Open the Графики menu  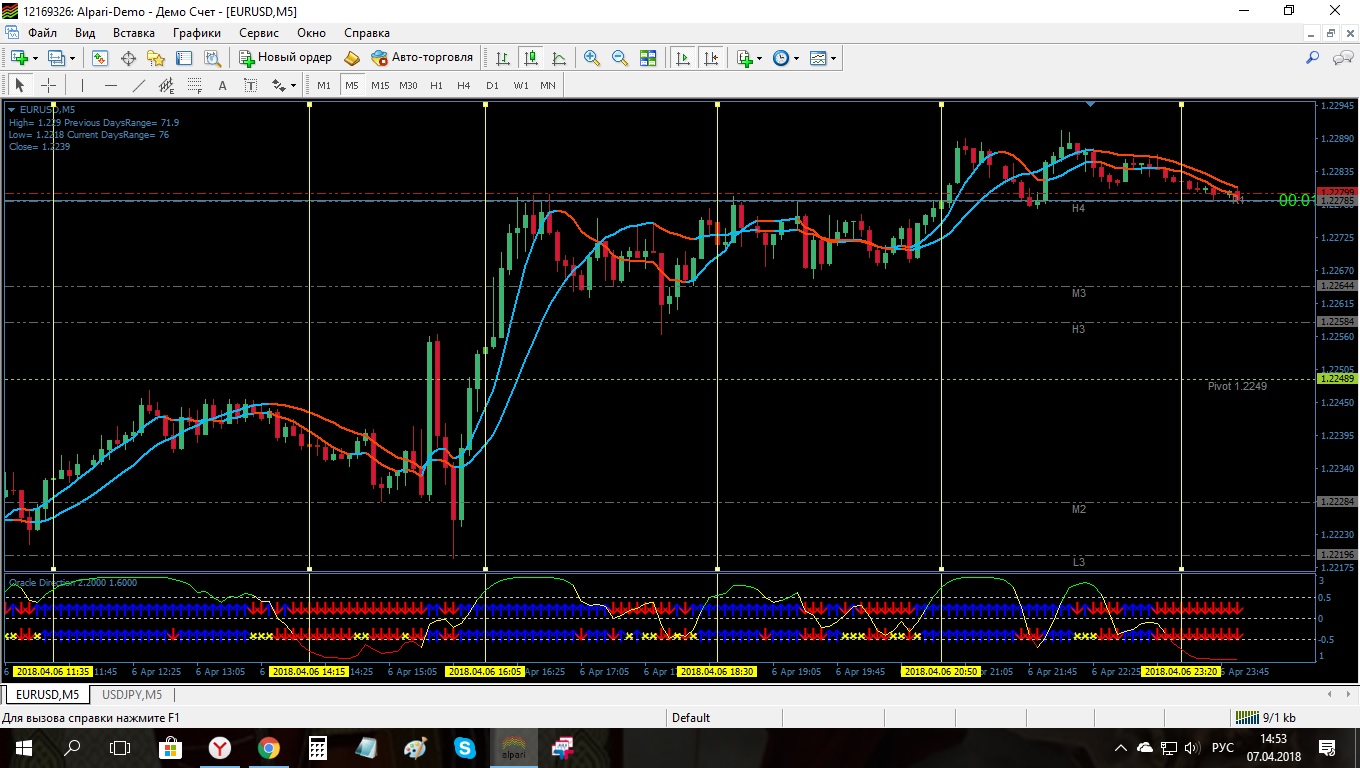pos(197,33)
